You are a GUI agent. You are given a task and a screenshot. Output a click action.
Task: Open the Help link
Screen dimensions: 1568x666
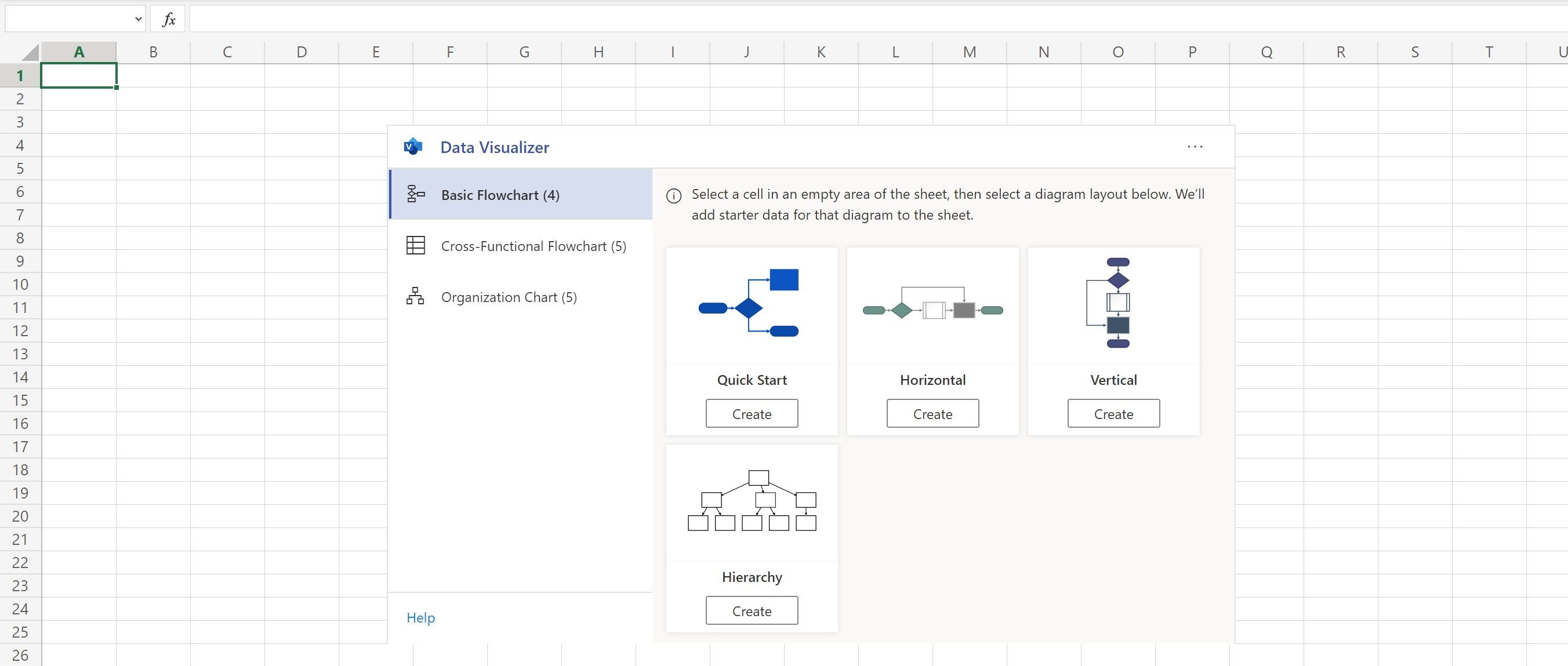(420, 617)
